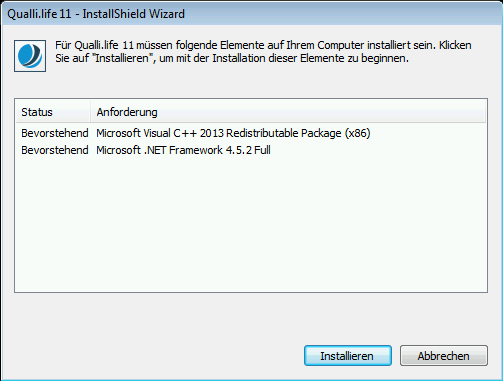The image size is (503, 381).
Task: Start installation with the Installieren button
Action: click(348, 356)
